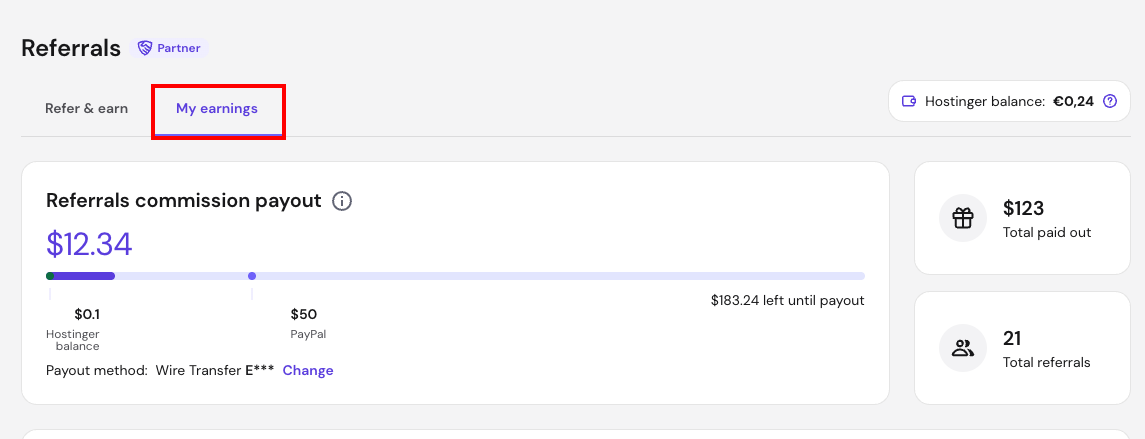Change the payout method
The image size is (1145, 439).
click(x=308, y=370)
